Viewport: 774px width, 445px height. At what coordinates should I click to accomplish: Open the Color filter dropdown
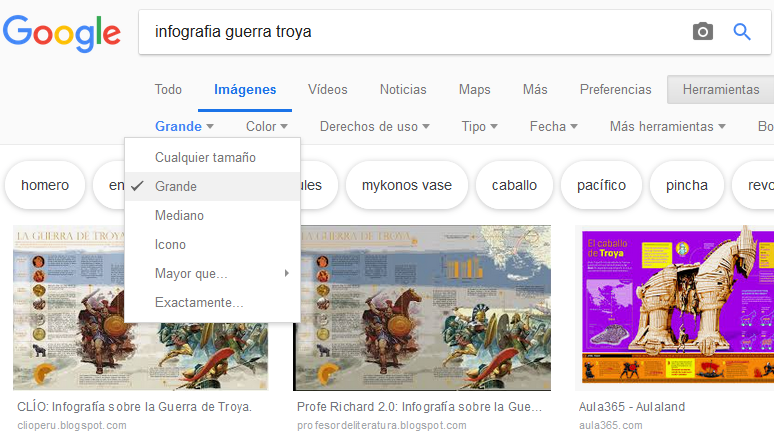tap(267, 126)
